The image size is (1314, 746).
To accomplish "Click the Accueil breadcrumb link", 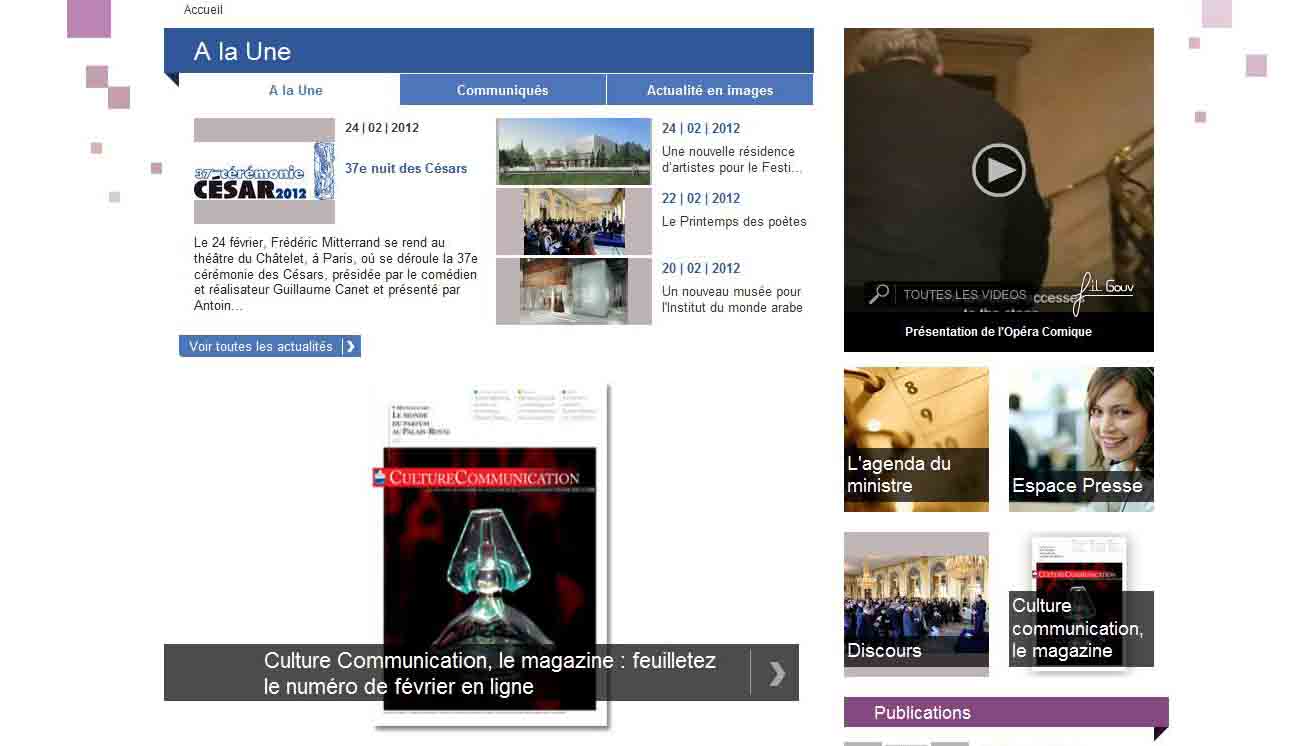I will pos(203,10).
